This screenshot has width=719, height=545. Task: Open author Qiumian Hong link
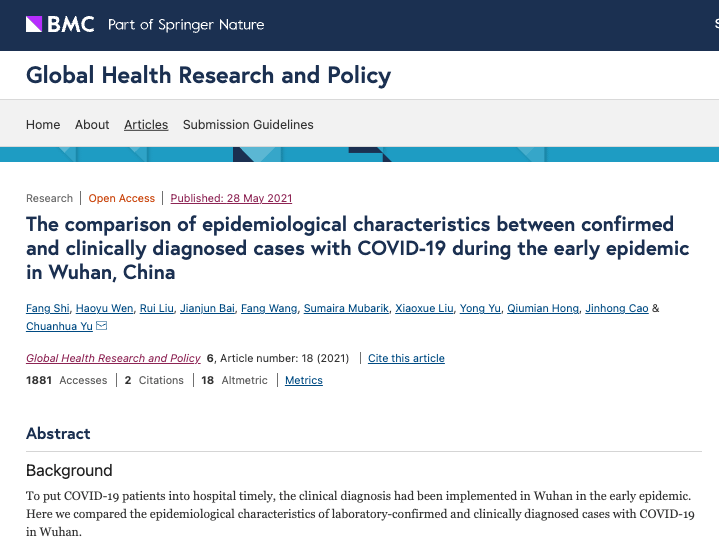(544, 308)
